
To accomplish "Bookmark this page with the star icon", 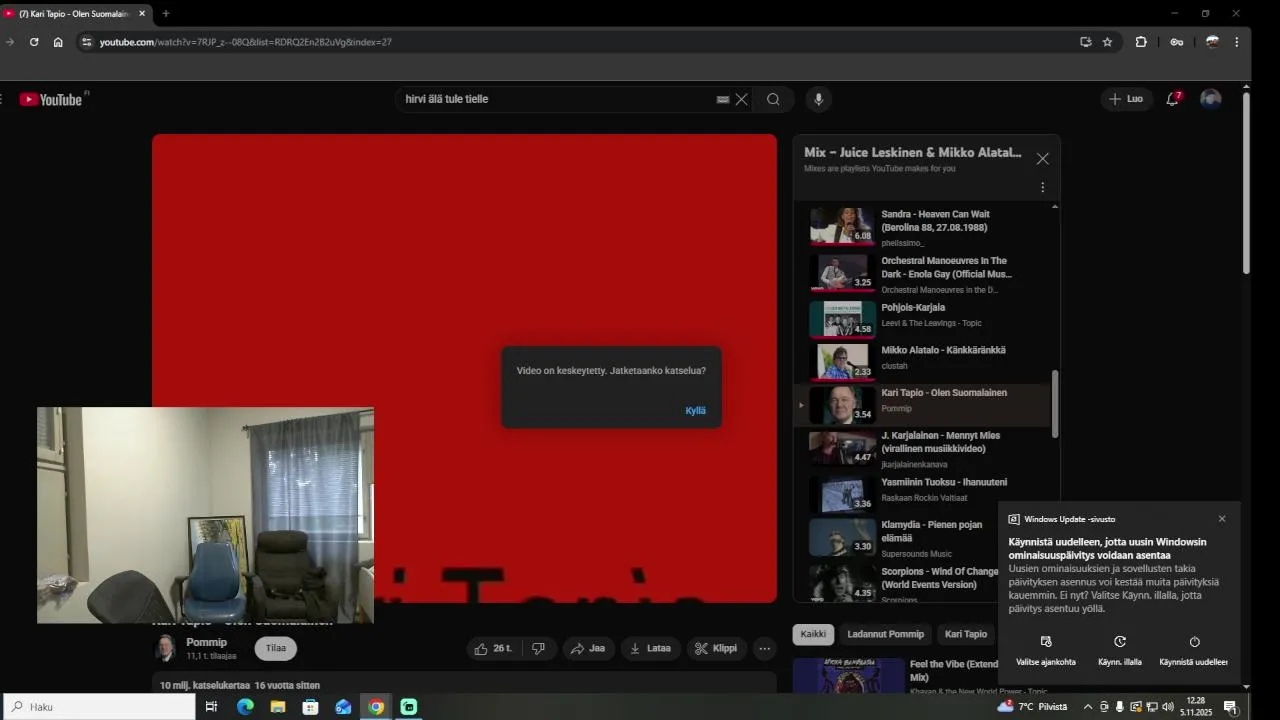I will point(1107,42).
